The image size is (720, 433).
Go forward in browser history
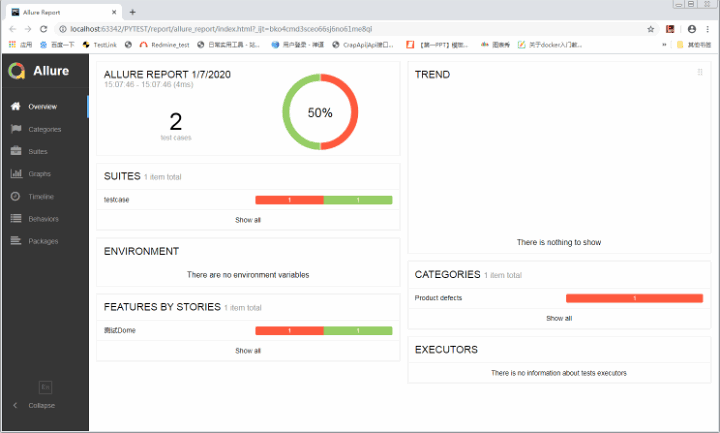pyautogui.click(x=28, y=29)
